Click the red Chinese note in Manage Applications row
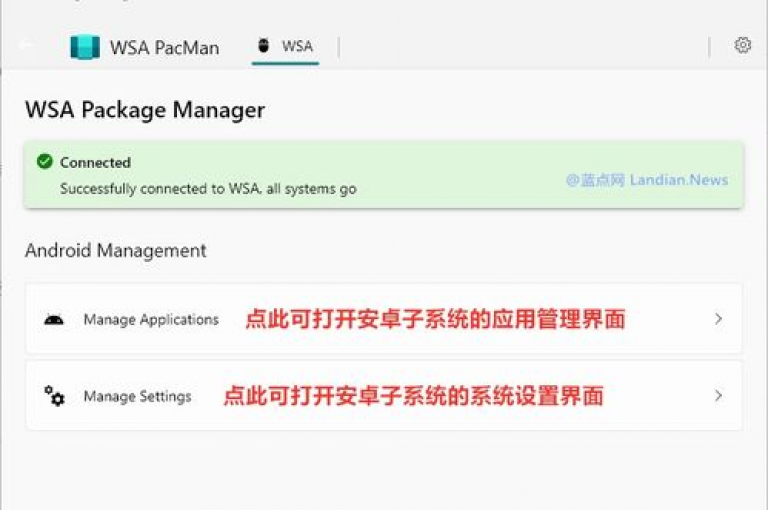This screenshot has width=768, height=510. (435, 319)
